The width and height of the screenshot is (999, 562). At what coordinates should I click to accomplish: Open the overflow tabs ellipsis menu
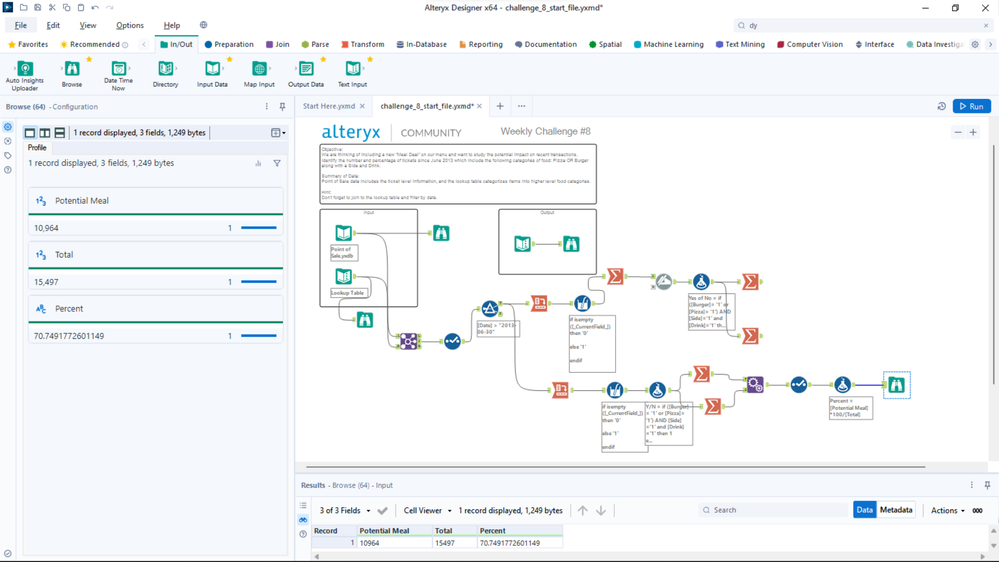522,106
